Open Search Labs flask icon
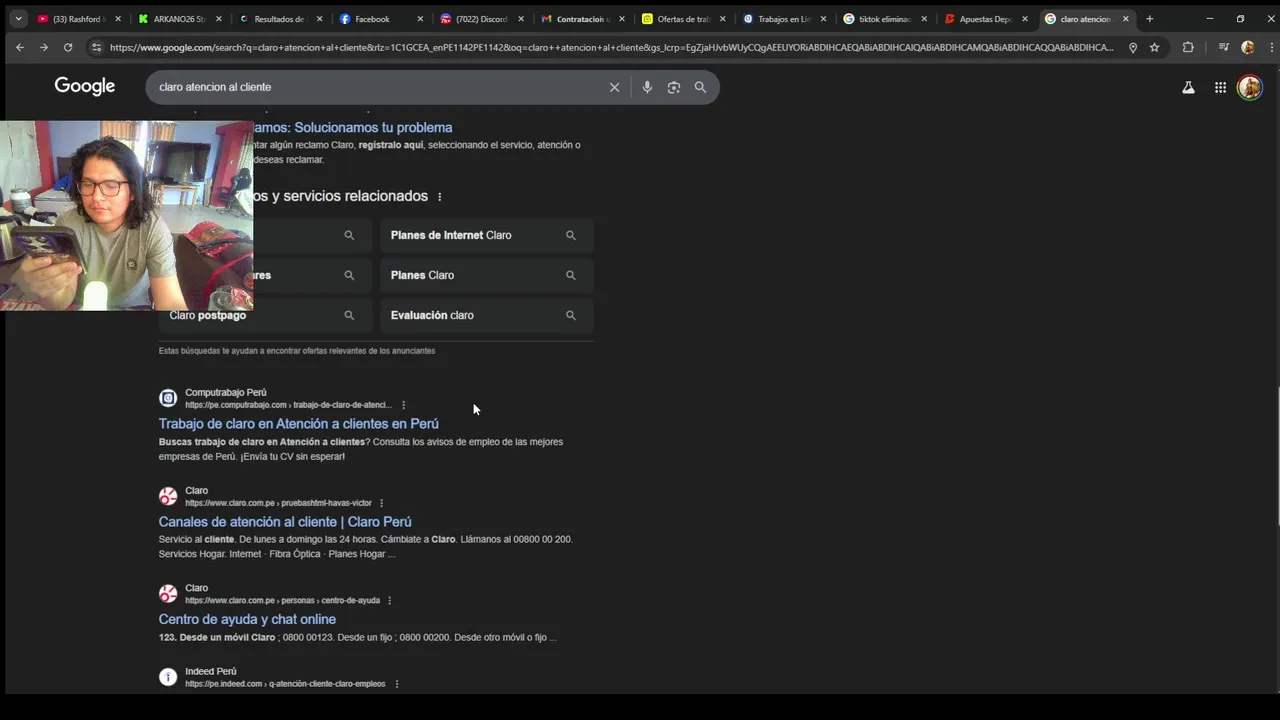 1188,87
